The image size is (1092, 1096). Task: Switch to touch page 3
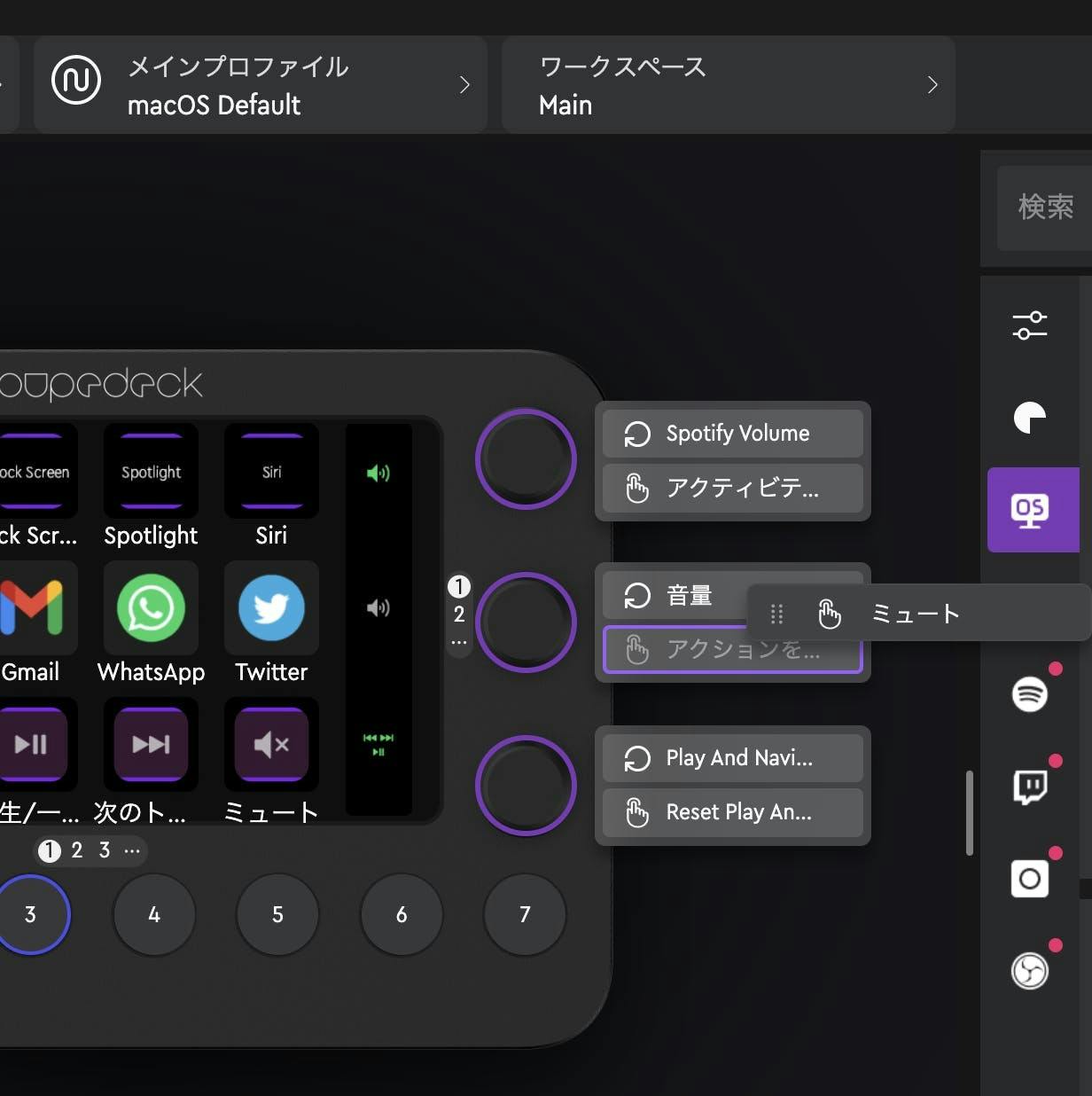[x=105, y=851]
